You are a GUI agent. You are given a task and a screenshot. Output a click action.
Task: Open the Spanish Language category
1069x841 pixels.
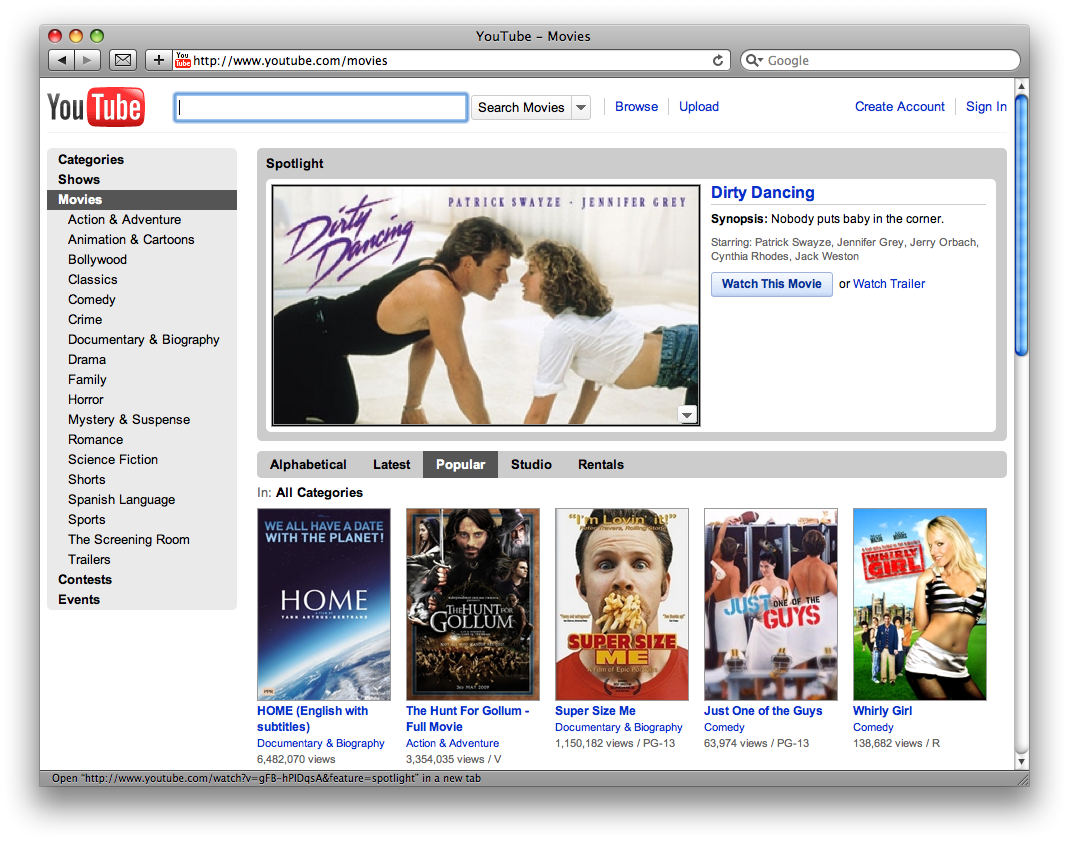[121, 500]
